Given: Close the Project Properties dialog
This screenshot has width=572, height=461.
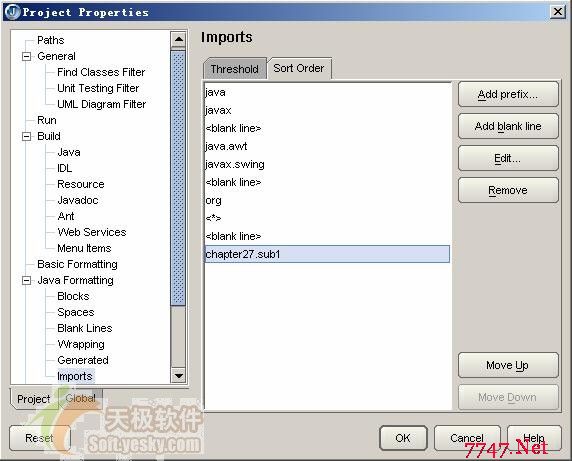Looking at the screenshot, I should click(x=558, y=12).
